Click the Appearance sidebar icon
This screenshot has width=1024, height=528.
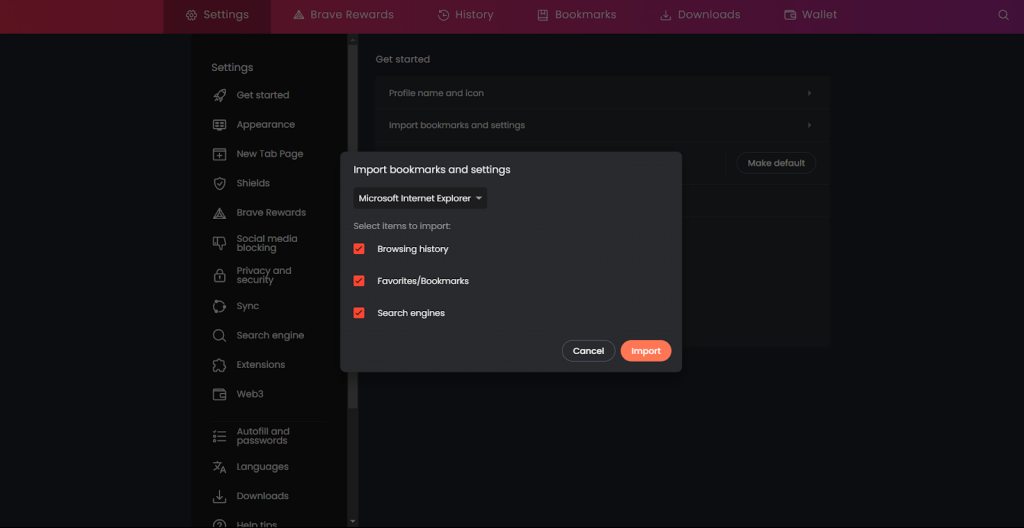[219, 125]
